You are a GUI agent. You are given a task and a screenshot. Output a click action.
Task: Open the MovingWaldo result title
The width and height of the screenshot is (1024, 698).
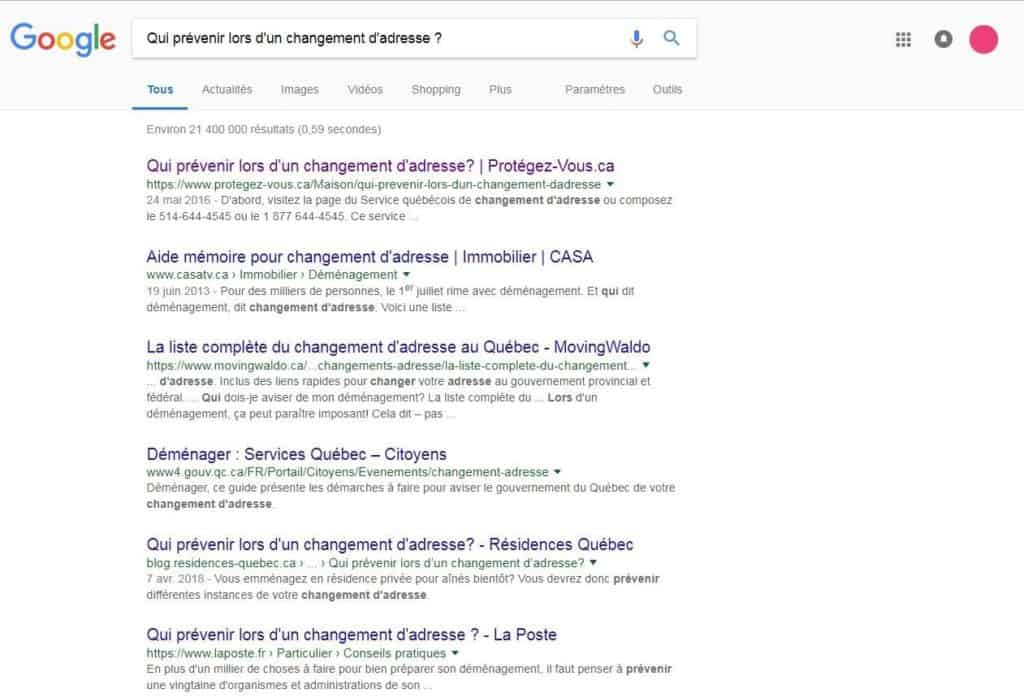click(x=398, y=347)
